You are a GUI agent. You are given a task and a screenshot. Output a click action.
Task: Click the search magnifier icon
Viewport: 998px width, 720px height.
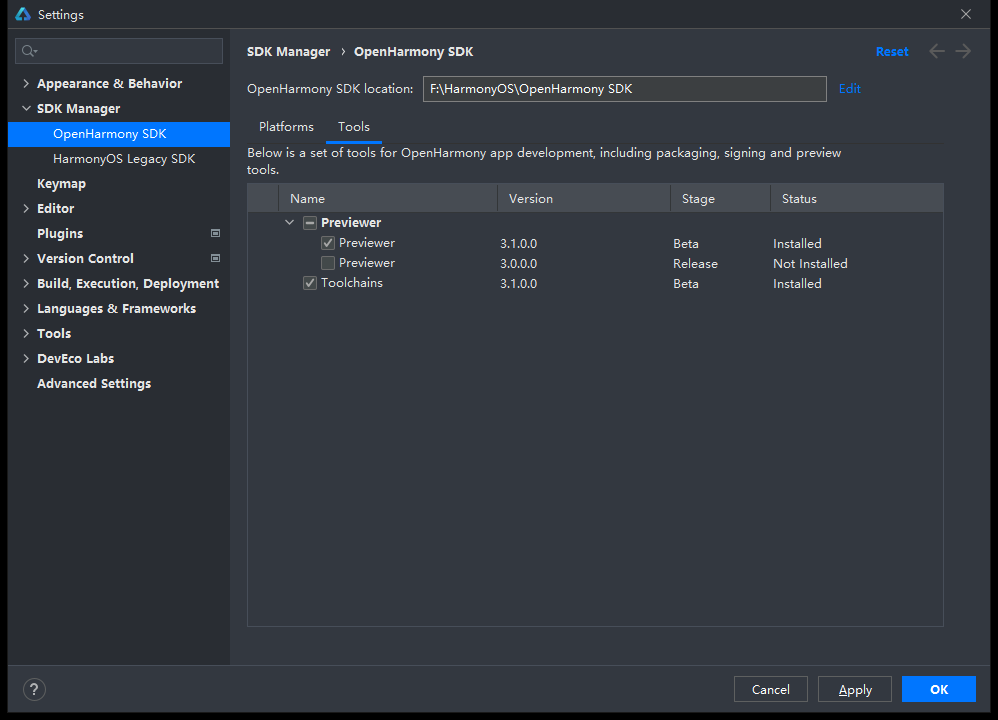(x=29, y=51)
